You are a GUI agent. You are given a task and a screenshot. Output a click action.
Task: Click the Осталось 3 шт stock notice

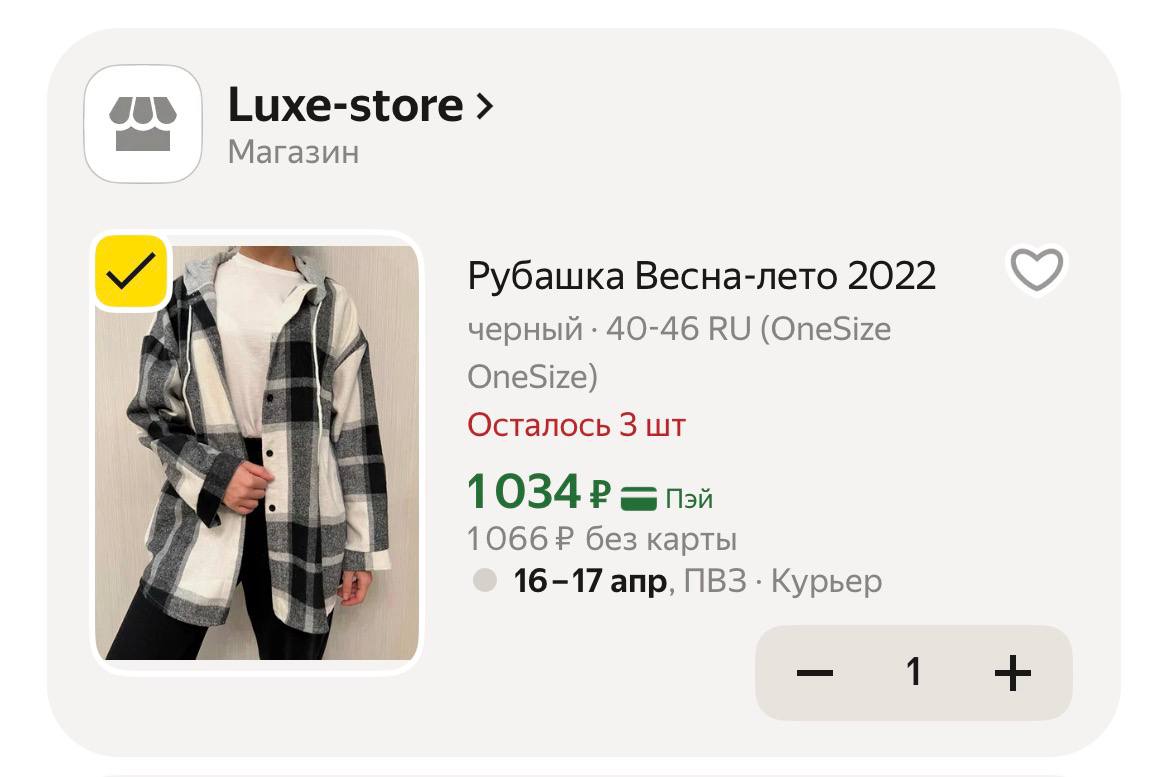point(576,425)
